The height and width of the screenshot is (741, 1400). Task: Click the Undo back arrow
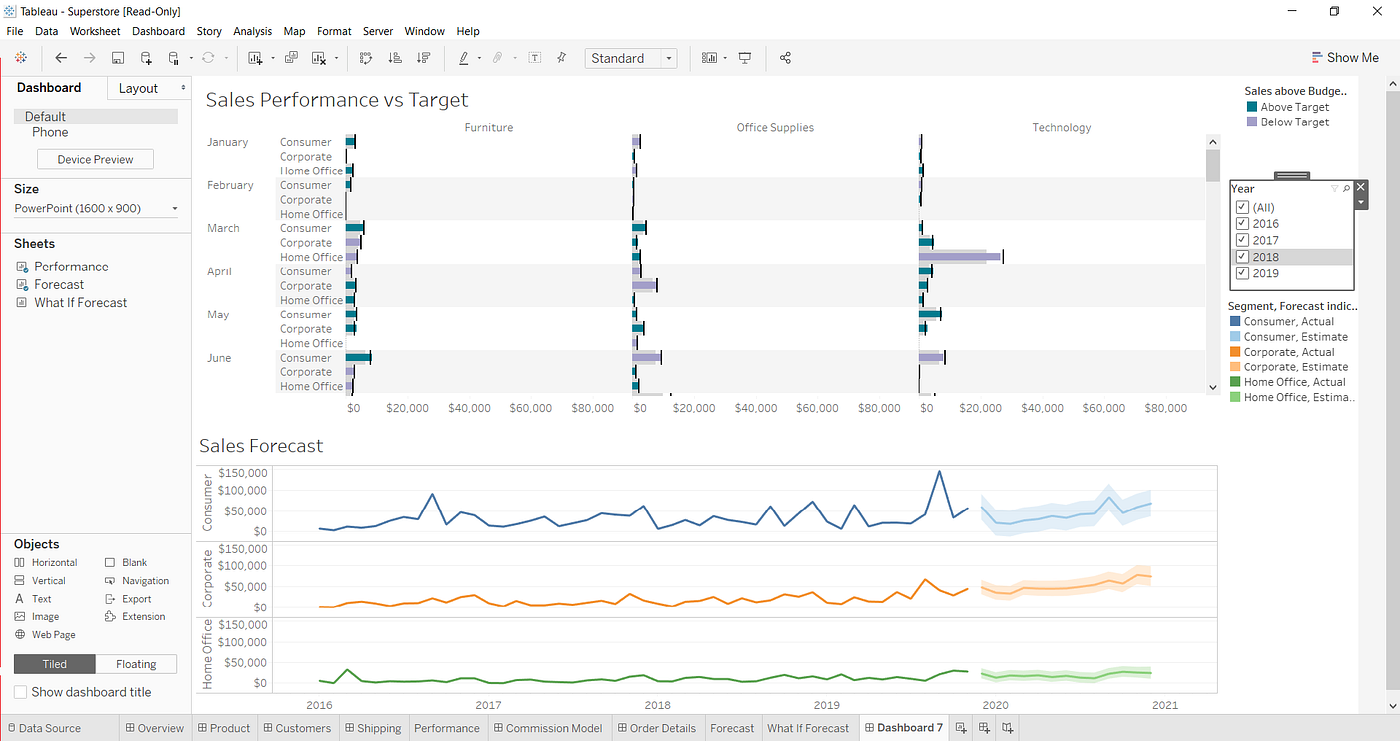(62, 58)
